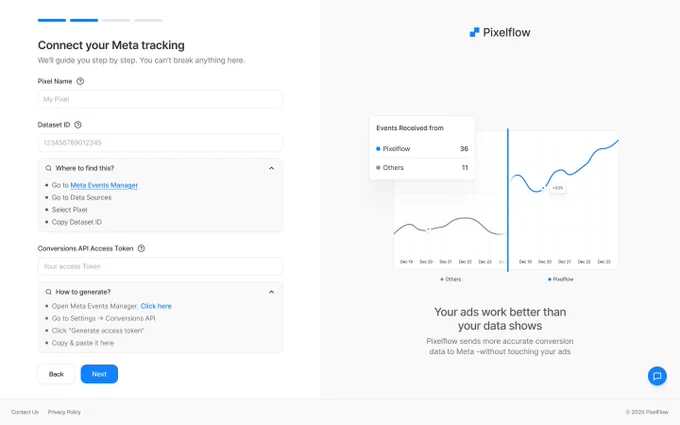
Task: Collapse the Where to find this section
Action: (271, 168)
